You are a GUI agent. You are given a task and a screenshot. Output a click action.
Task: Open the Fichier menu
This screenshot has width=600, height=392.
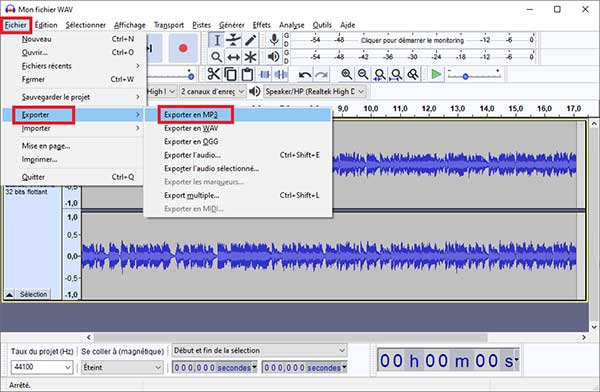tap(16, 25)
